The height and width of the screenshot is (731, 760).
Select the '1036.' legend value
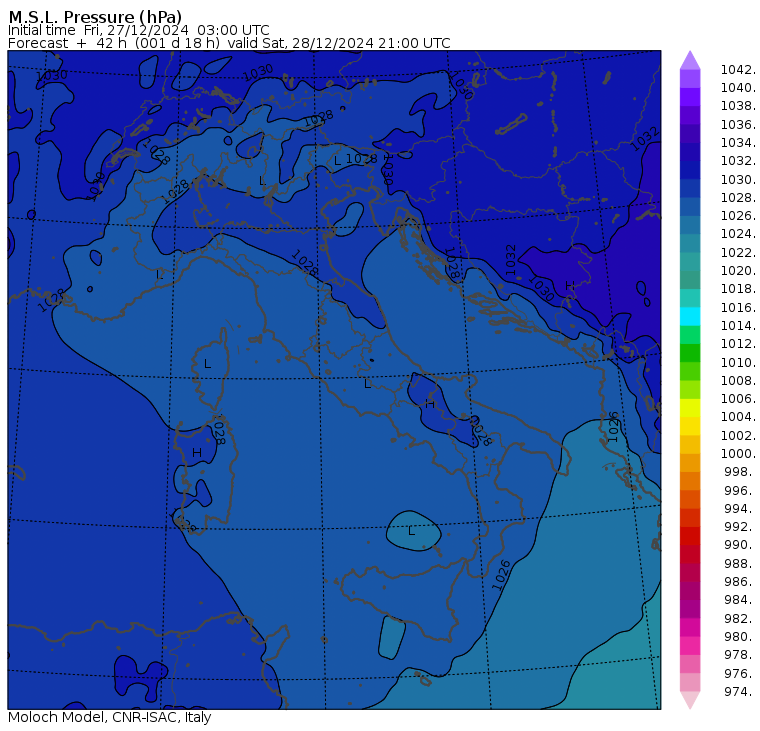tap(738, 125)
